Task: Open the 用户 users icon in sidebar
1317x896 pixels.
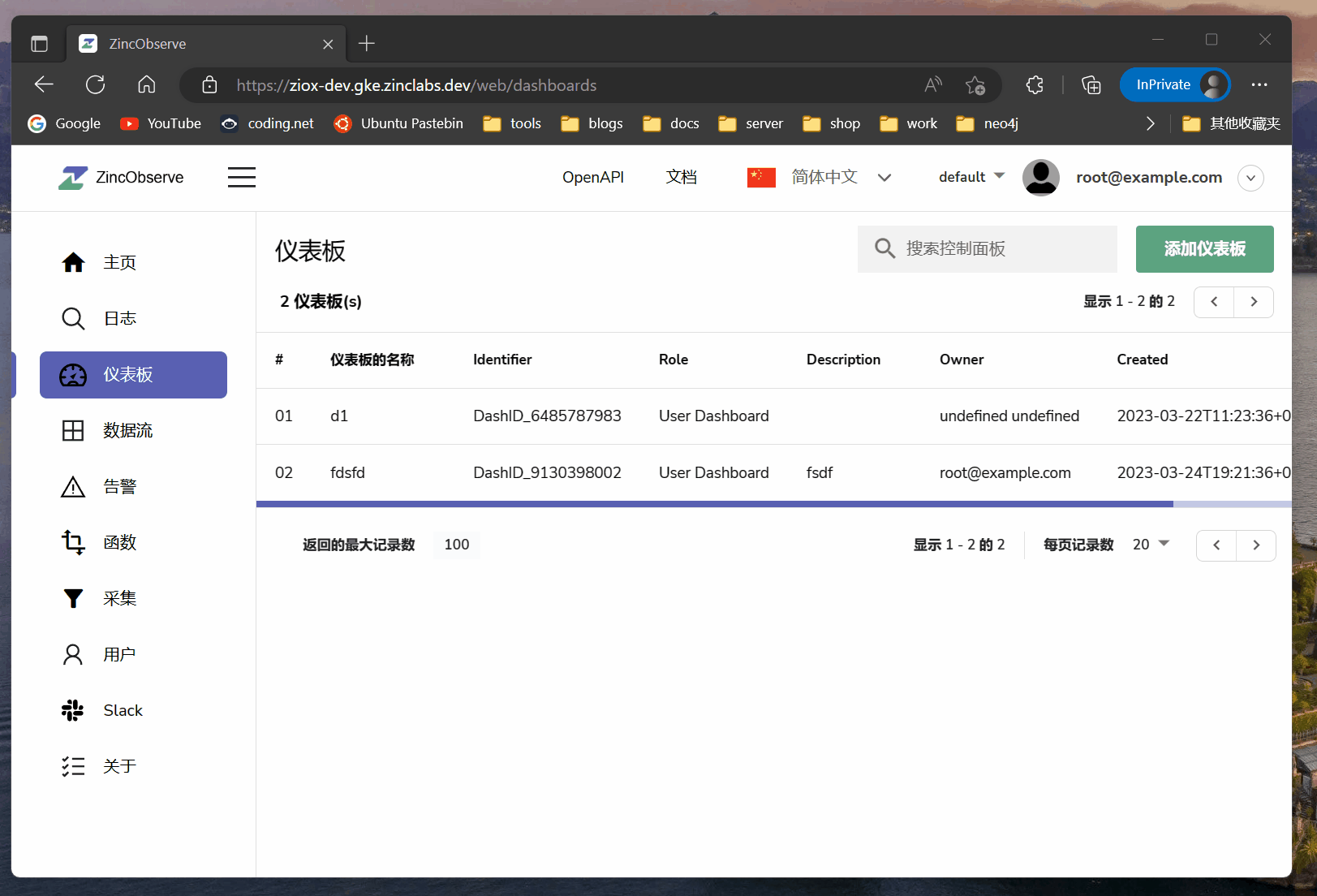Action: 73,653
